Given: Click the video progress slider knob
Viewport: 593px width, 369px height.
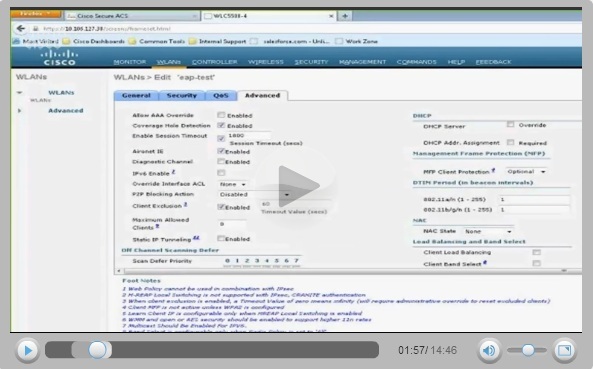Looking at the screenshot, I should pos(97,350).
